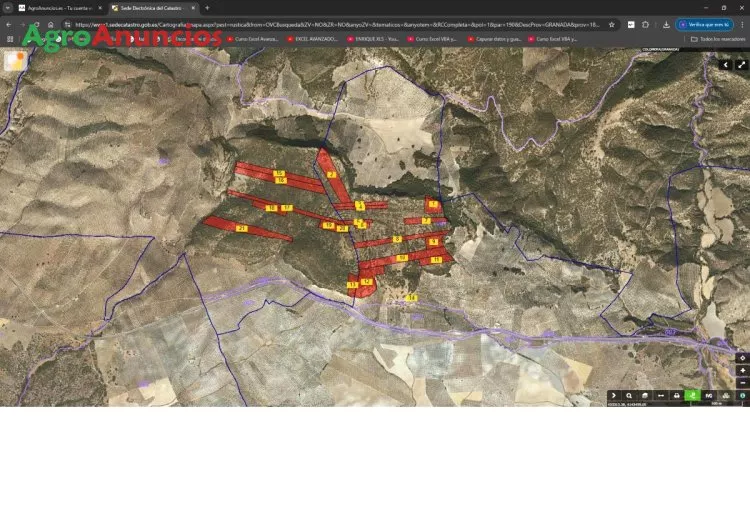Click the info icon in map toolbar

click(742, 396)
